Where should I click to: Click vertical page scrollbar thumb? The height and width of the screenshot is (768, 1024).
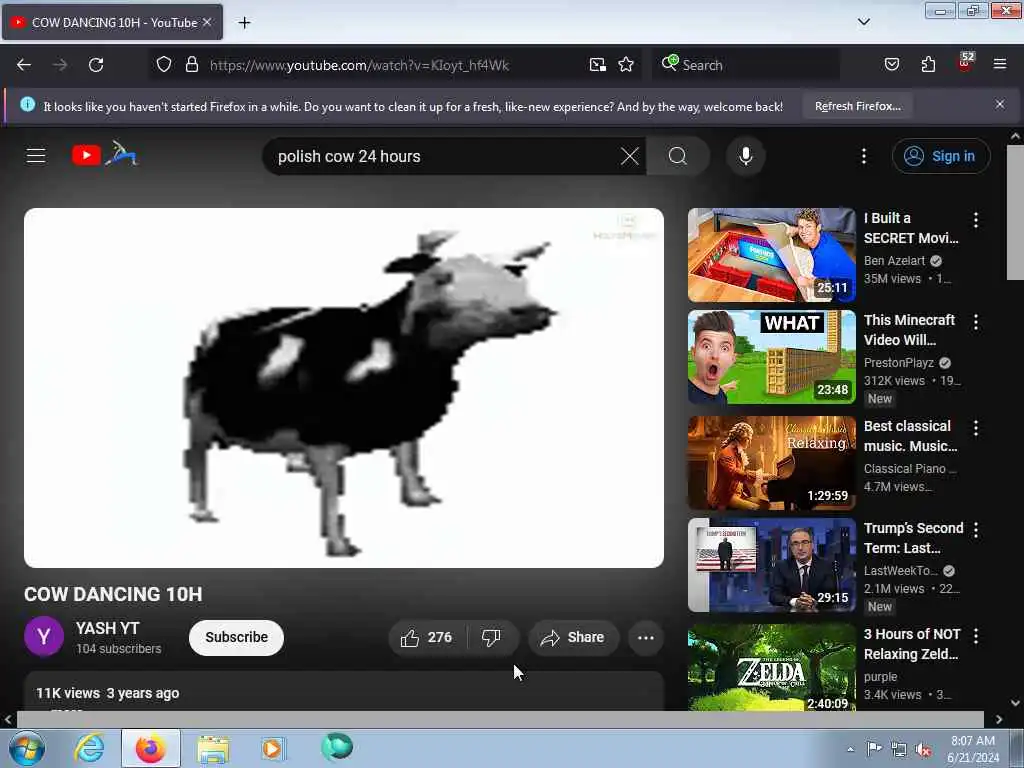[x=1015, y=212]
